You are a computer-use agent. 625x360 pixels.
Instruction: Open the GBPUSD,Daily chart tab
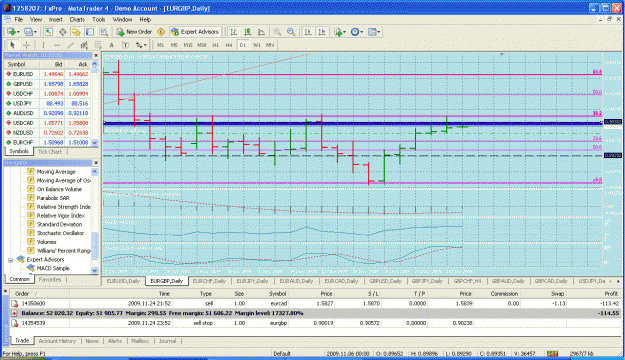pyautogui.click(x=385, y=281)
